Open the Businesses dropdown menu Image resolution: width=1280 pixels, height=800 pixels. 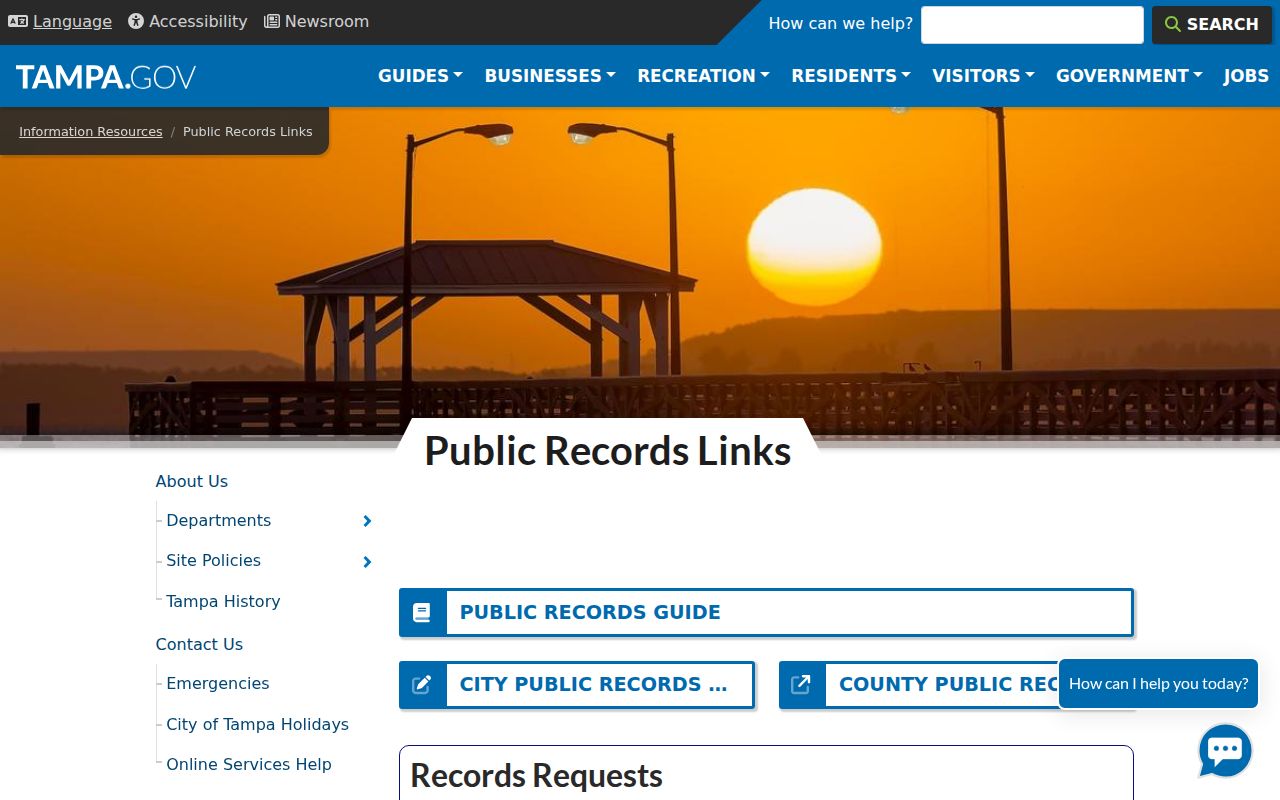[550, 75]
